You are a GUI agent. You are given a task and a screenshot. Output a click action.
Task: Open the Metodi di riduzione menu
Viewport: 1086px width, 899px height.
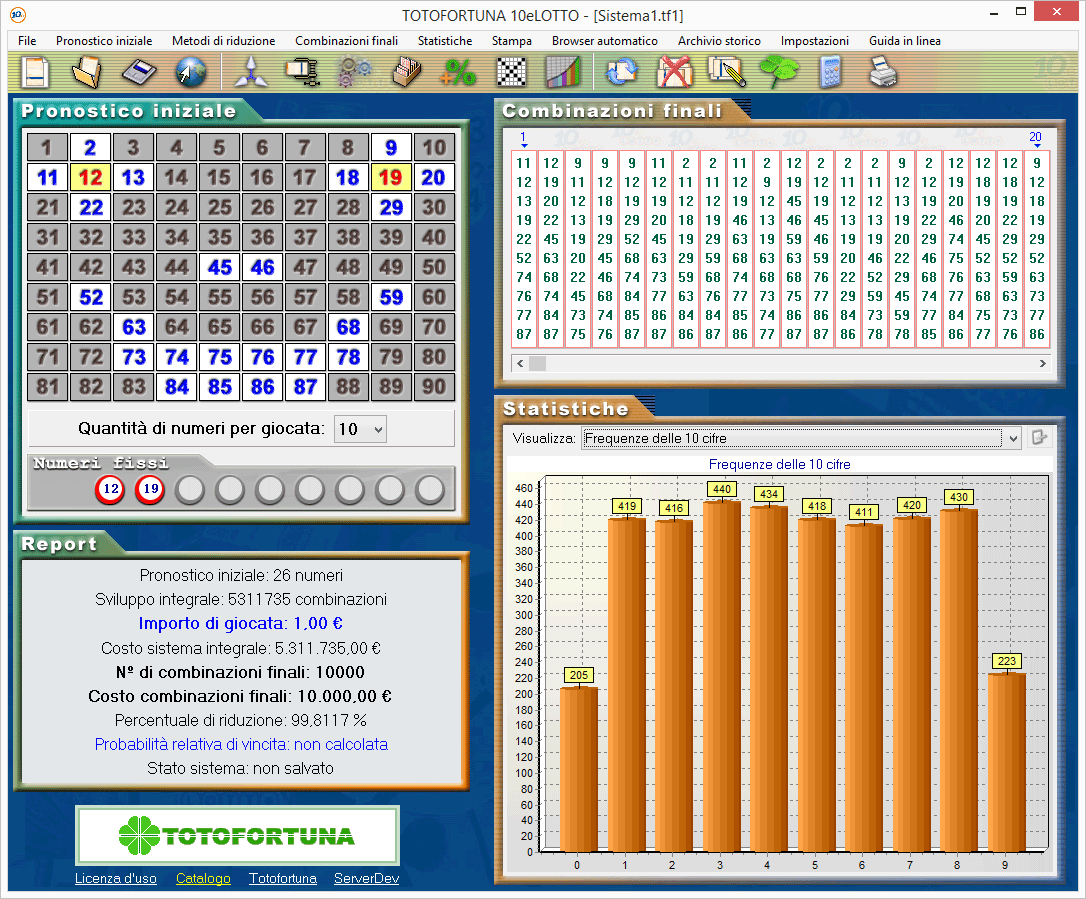click(223, 41)
